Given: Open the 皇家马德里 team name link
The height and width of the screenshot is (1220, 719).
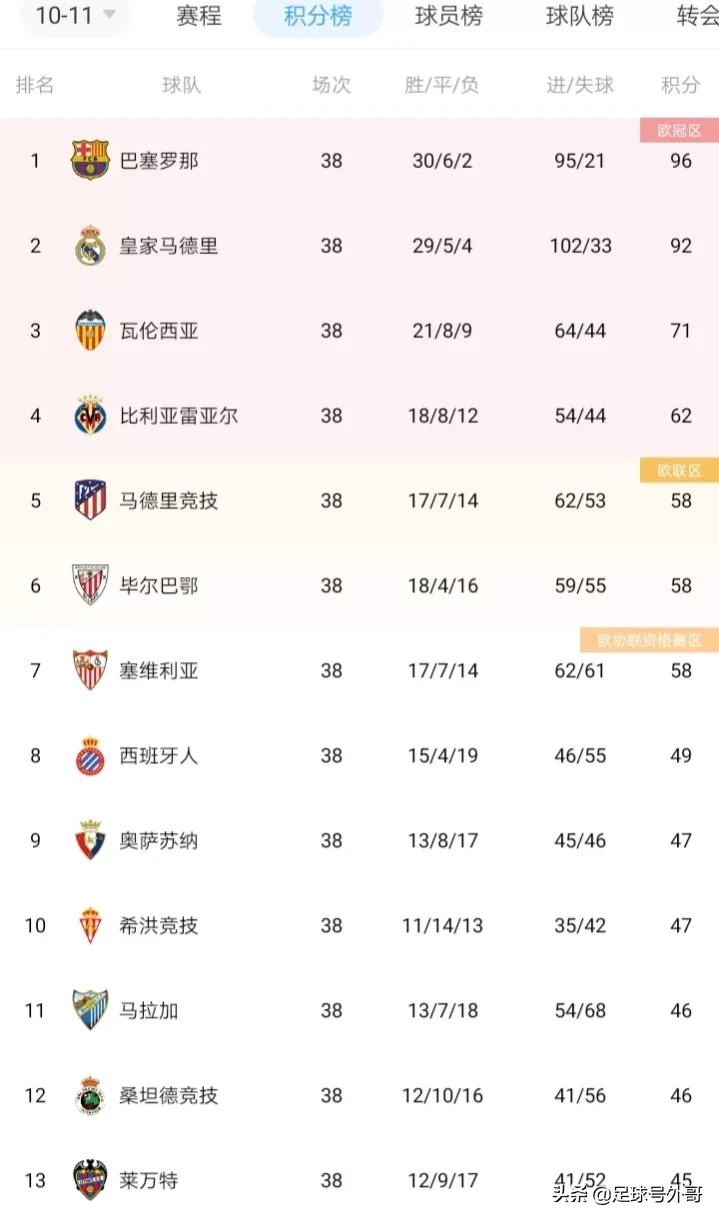Looking at the screenshot, I should pyautogui.click(x=169, y=246).
